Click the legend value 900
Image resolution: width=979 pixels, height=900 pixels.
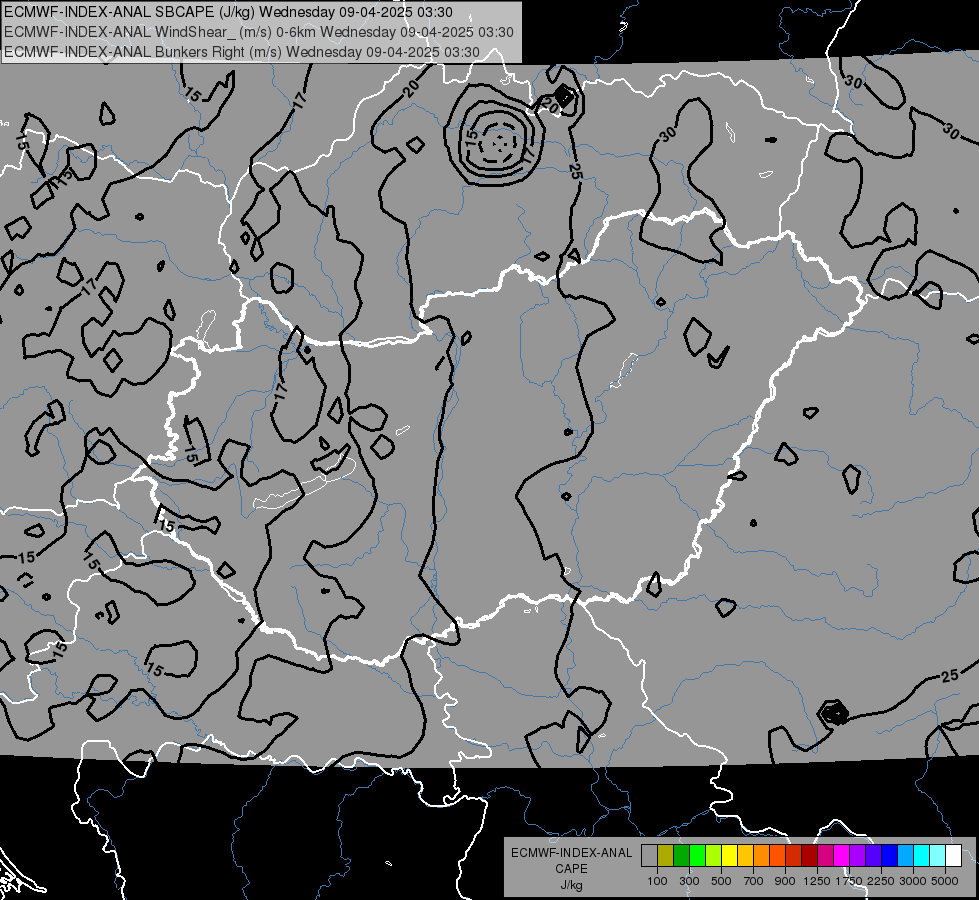[785, 881]
